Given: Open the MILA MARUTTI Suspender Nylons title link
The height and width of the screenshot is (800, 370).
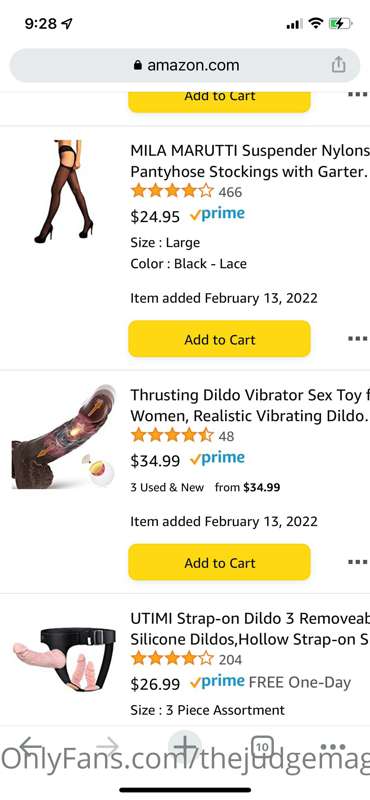Looking at the screenshot, I should pos(250,161).
